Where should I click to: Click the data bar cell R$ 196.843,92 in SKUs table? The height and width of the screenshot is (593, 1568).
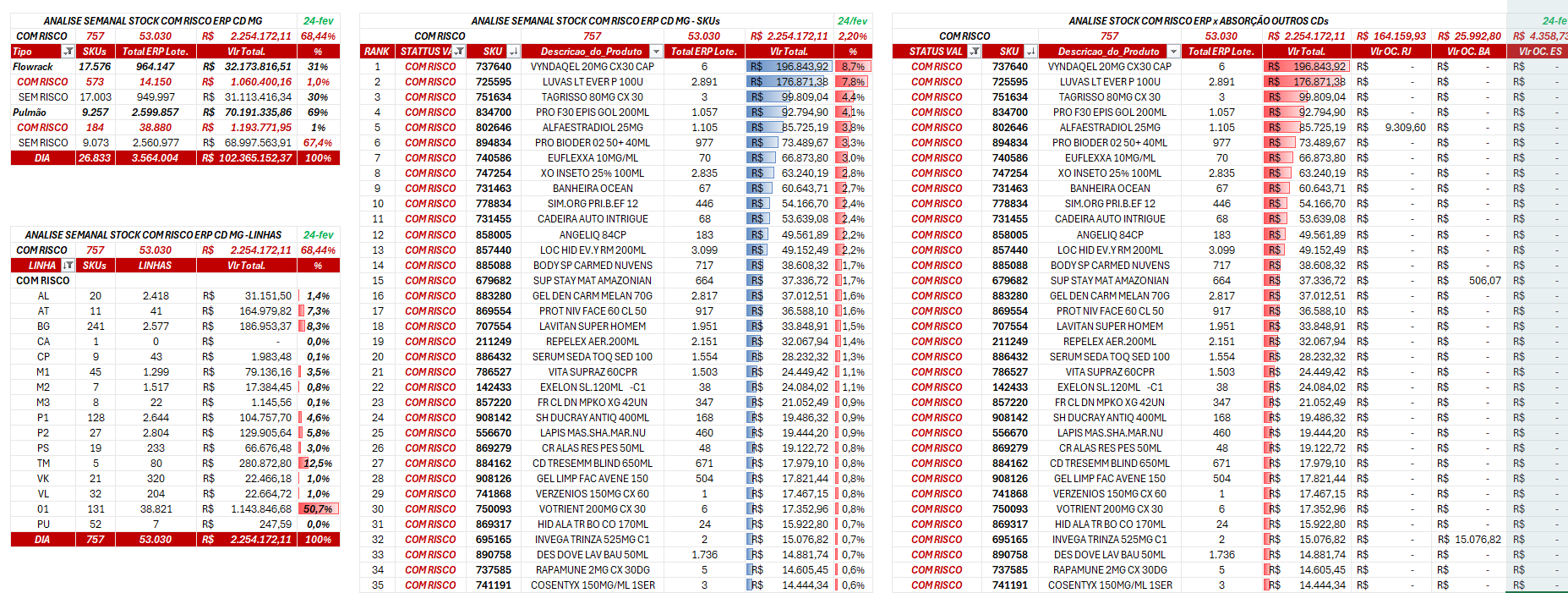789,67
